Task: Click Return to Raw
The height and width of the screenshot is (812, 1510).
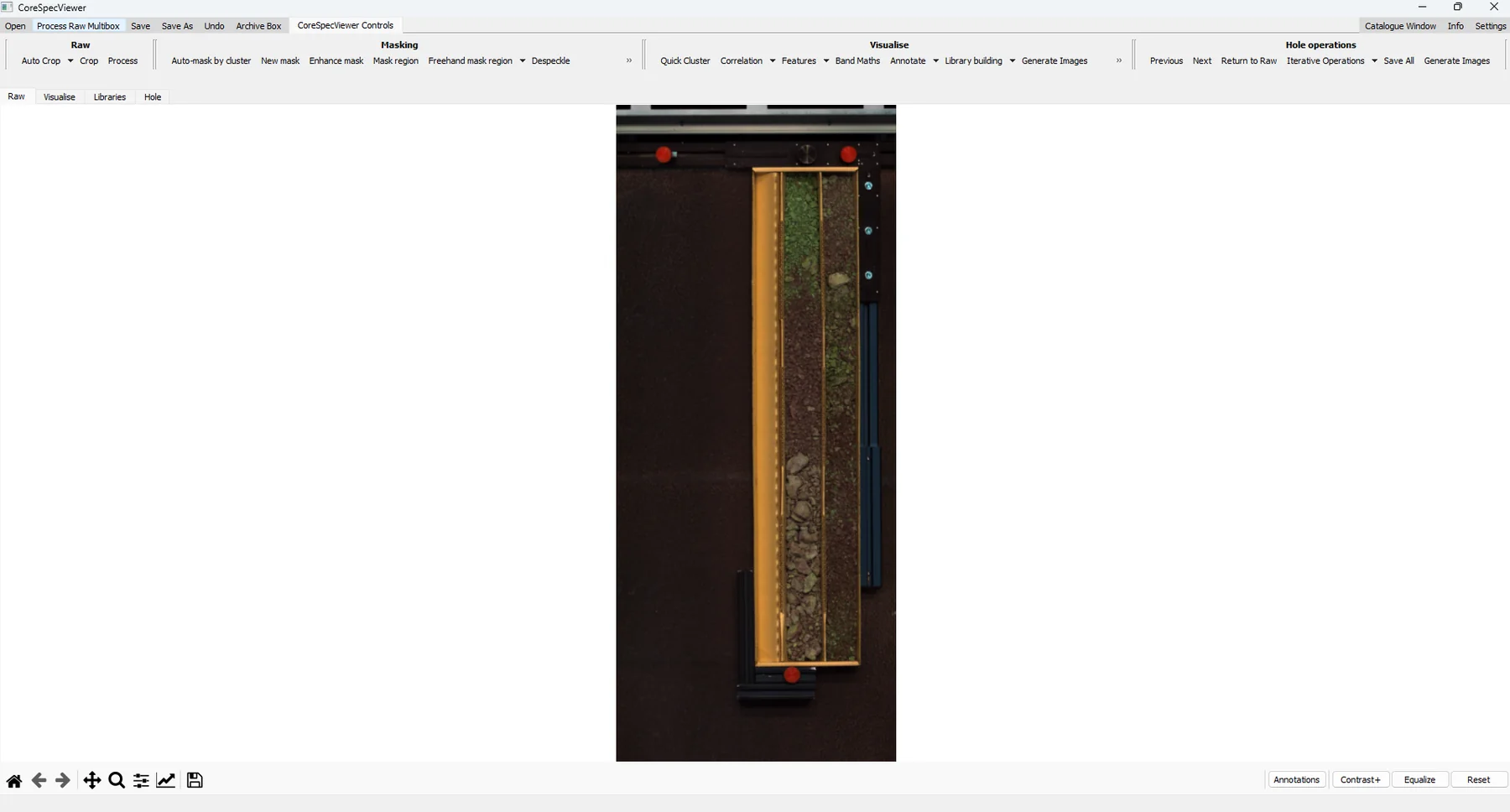Action: click(1249, 61)
